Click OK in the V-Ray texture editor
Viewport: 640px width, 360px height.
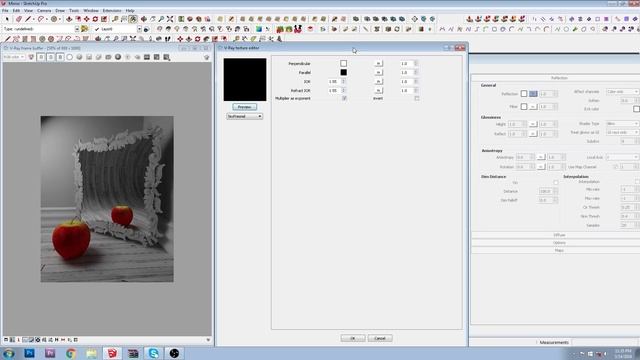[x=353, y=338]
